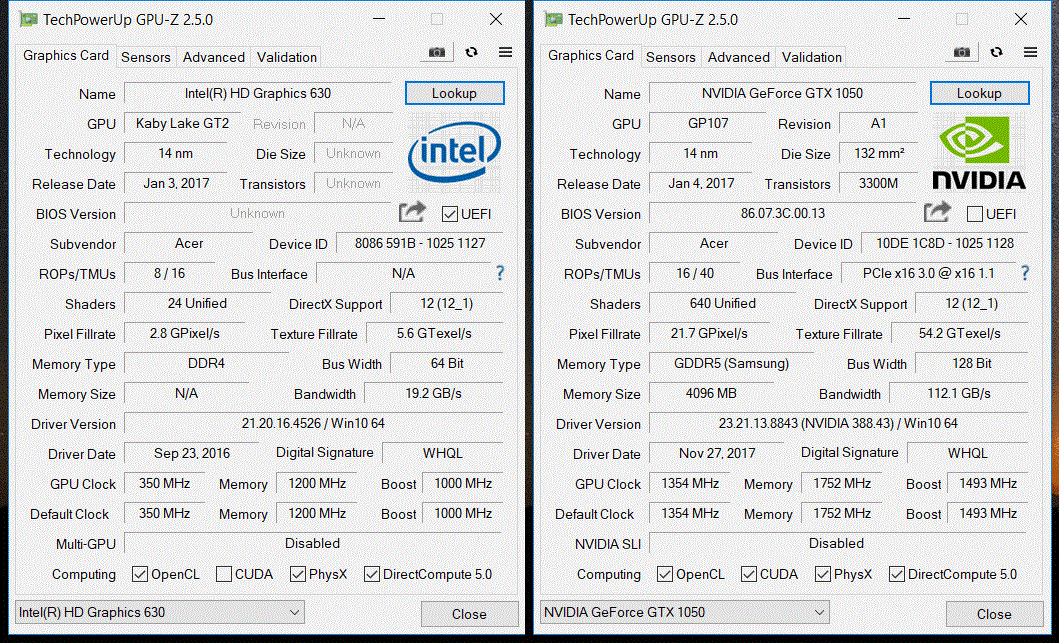Click Shaders field 640 Unified
1059x643 pixels.
723,303
